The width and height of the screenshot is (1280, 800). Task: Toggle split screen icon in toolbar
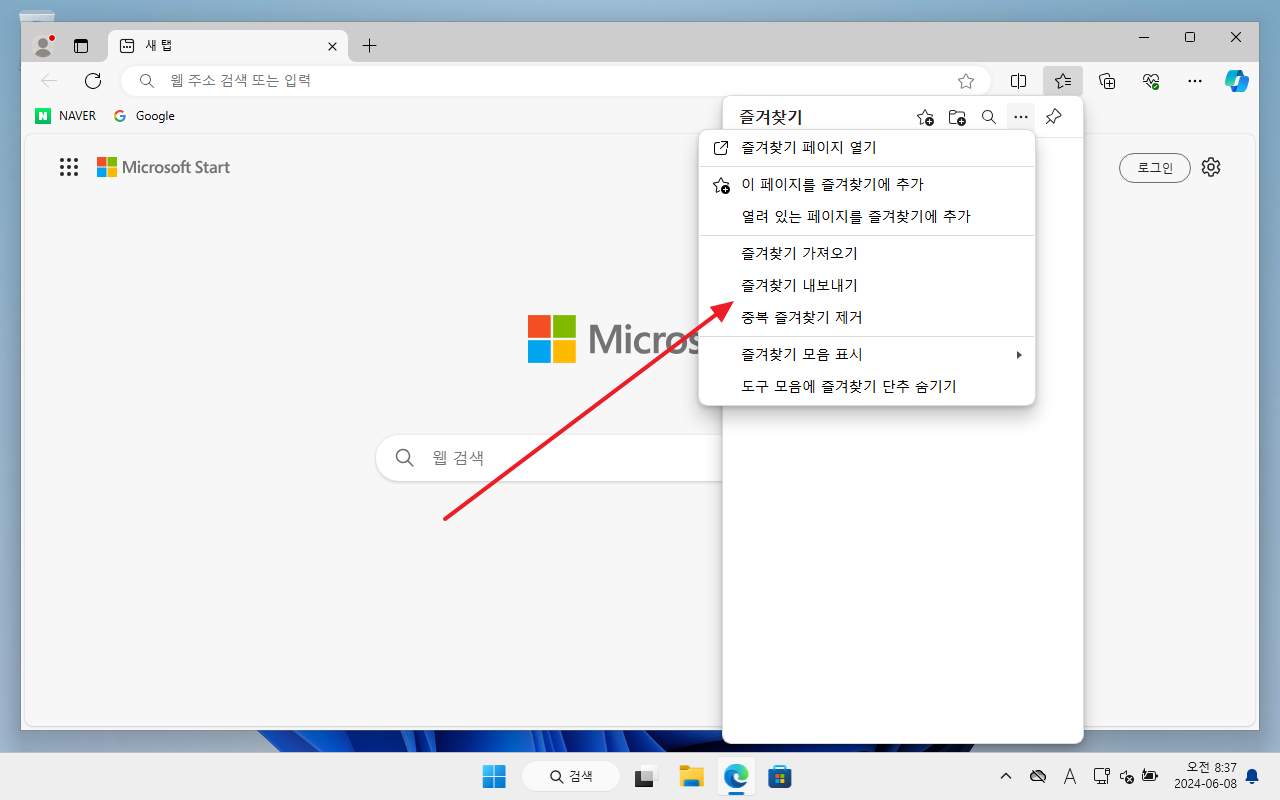coord(1018,81)
